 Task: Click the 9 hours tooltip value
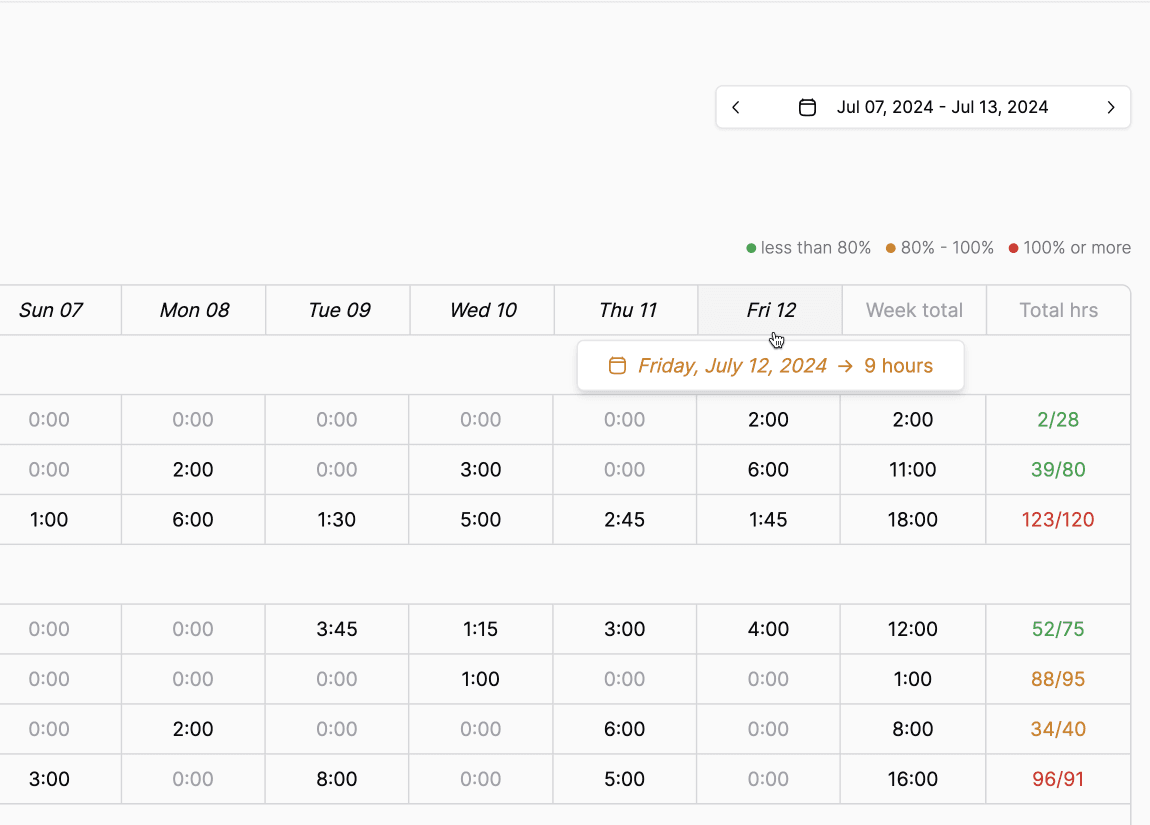(898, 365)
